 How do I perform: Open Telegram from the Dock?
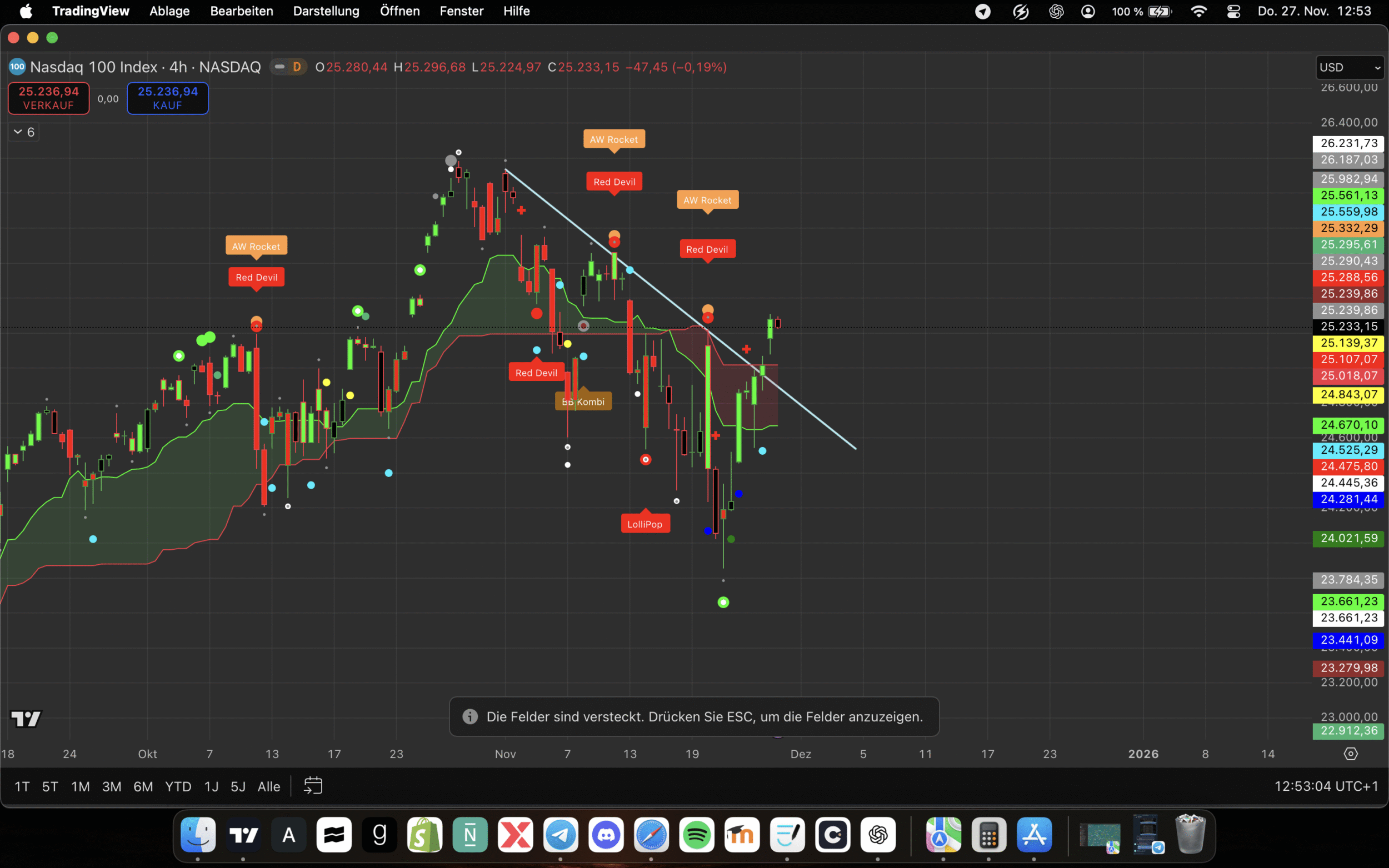561,835
